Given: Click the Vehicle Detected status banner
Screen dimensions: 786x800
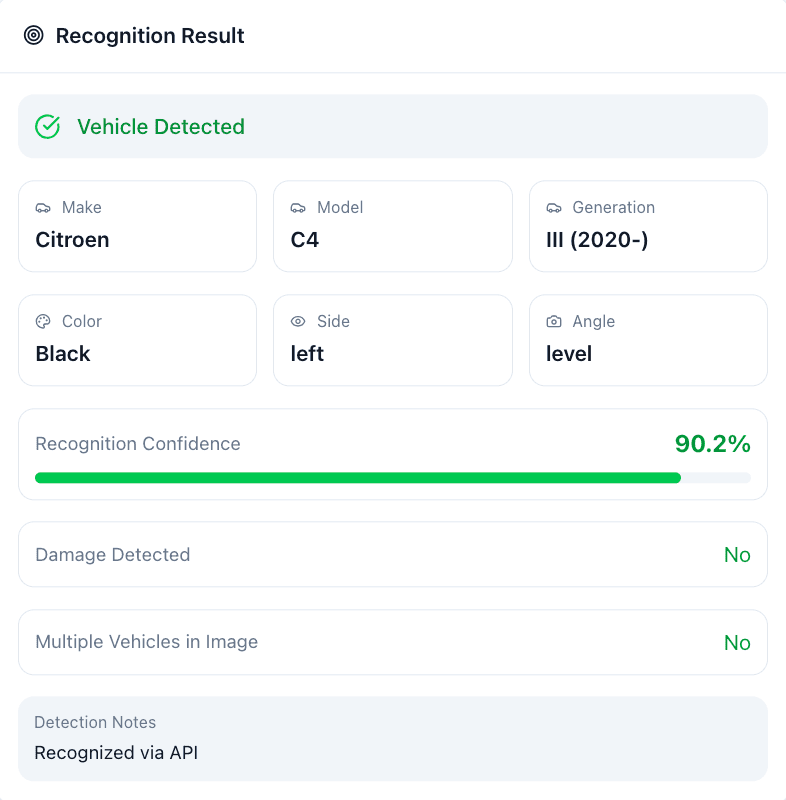Looking at the screenshot, I should [393, 126].
